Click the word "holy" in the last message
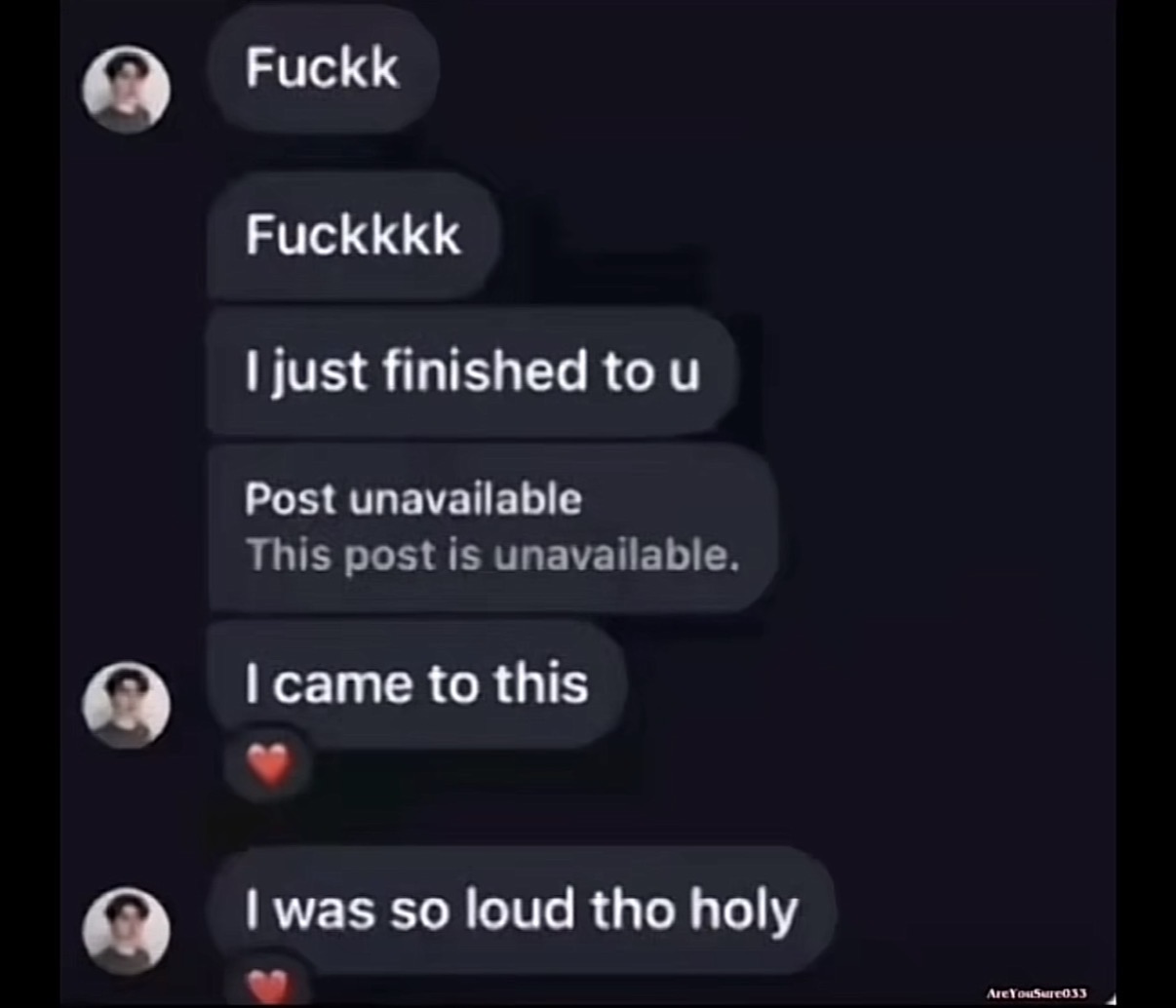This screenshot has width=1176, height=1008. [x=744, y=911]
